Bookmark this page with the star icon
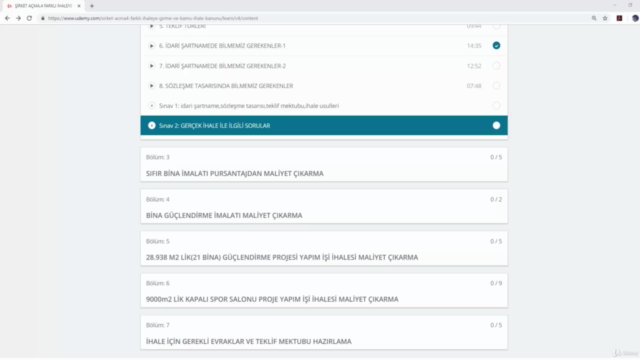This screenshot has width=640, height=360. coord(605,18)
